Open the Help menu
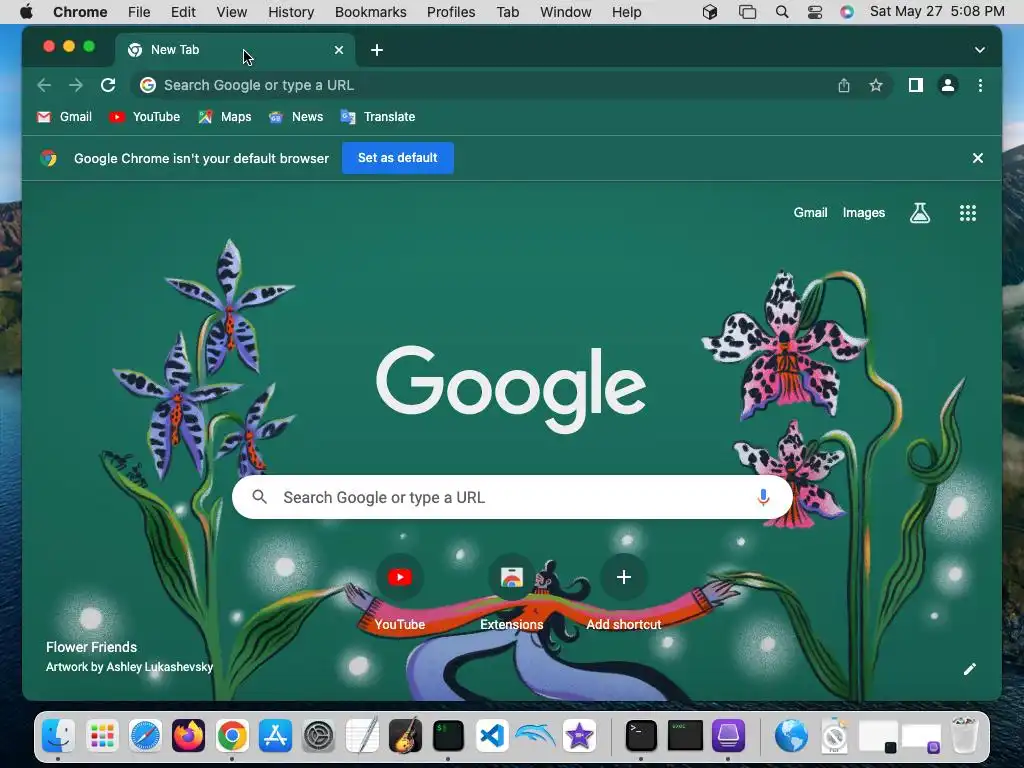Viewport: 1024px width, 768px height. click(626, 12)
